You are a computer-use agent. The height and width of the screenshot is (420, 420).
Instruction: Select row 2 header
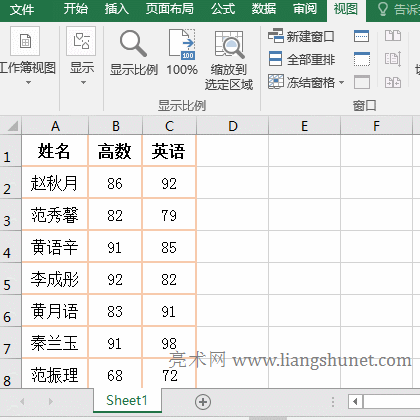coord(11,183)
